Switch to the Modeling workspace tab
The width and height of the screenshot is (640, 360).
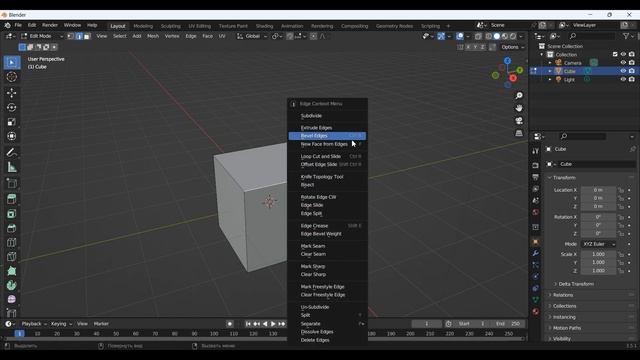(x=143, y=26)
